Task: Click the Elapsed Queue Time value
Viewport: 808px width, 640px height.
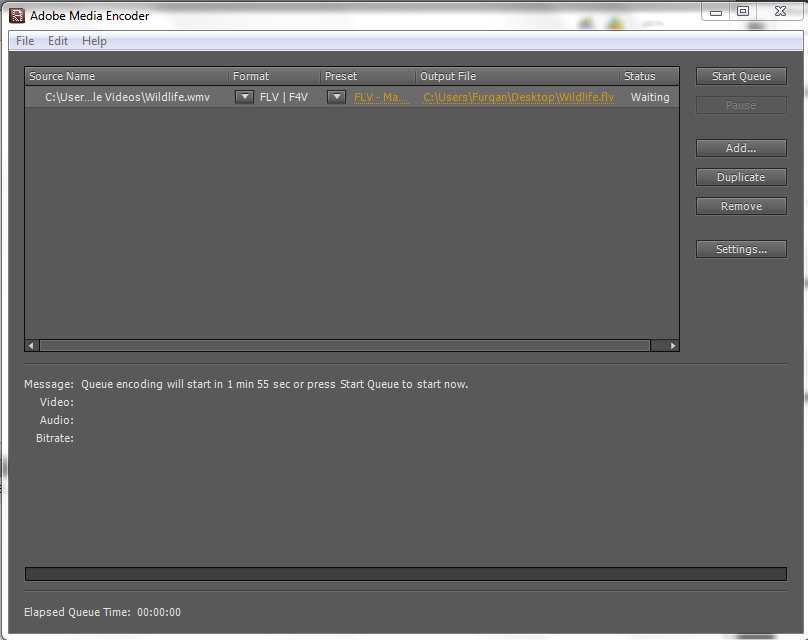Action: coord(159,612)
